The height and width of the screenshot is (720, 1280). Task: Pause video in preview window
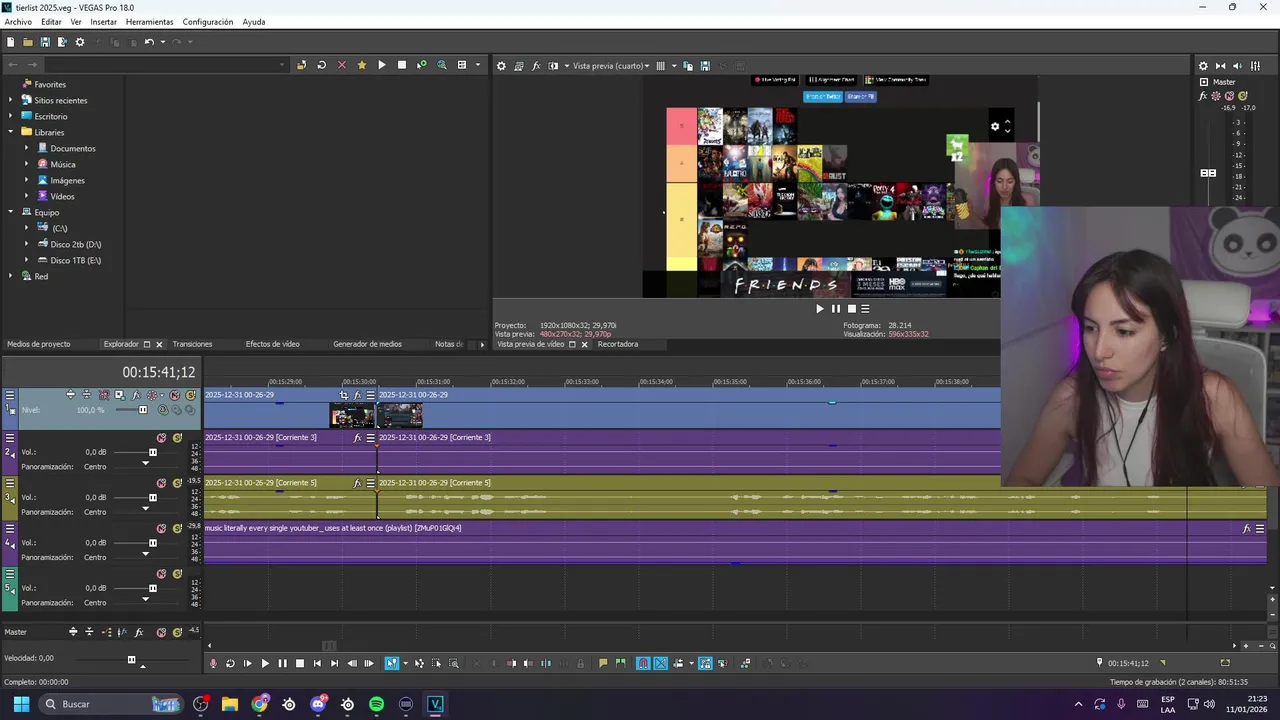tap(836, 309)
